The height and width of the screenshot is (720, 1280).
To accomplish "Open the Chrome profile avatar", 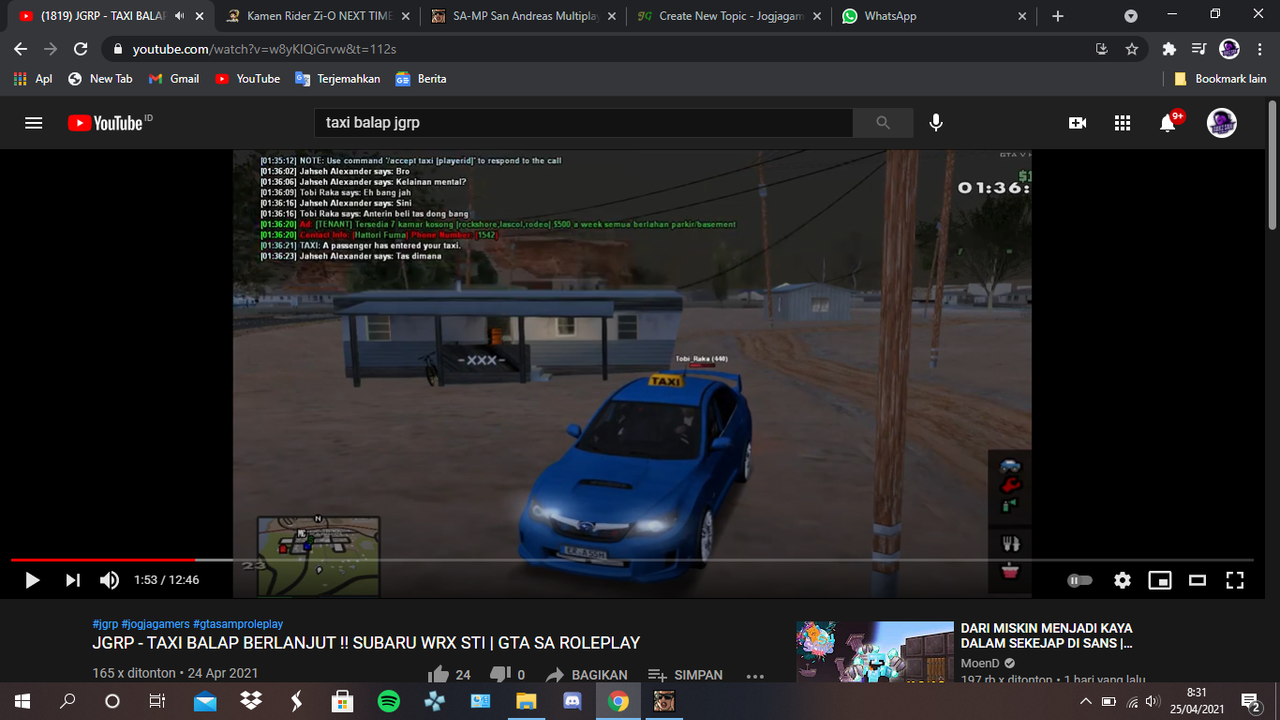I will point(1230,49).
